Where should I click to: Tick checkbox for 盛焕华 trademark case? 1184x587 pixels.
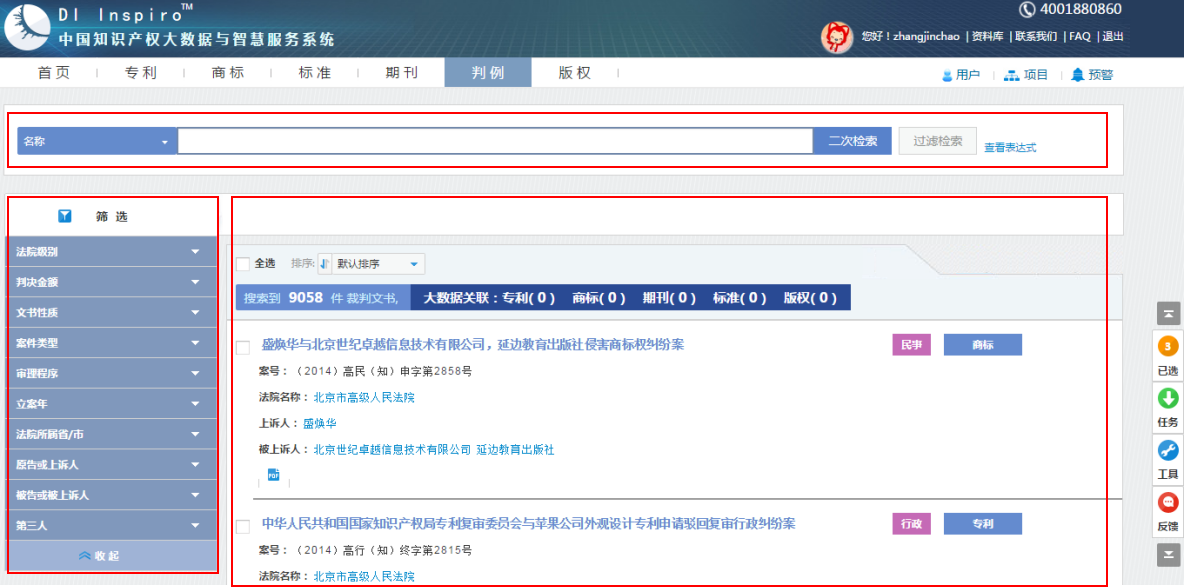click(x=243, y=347)
